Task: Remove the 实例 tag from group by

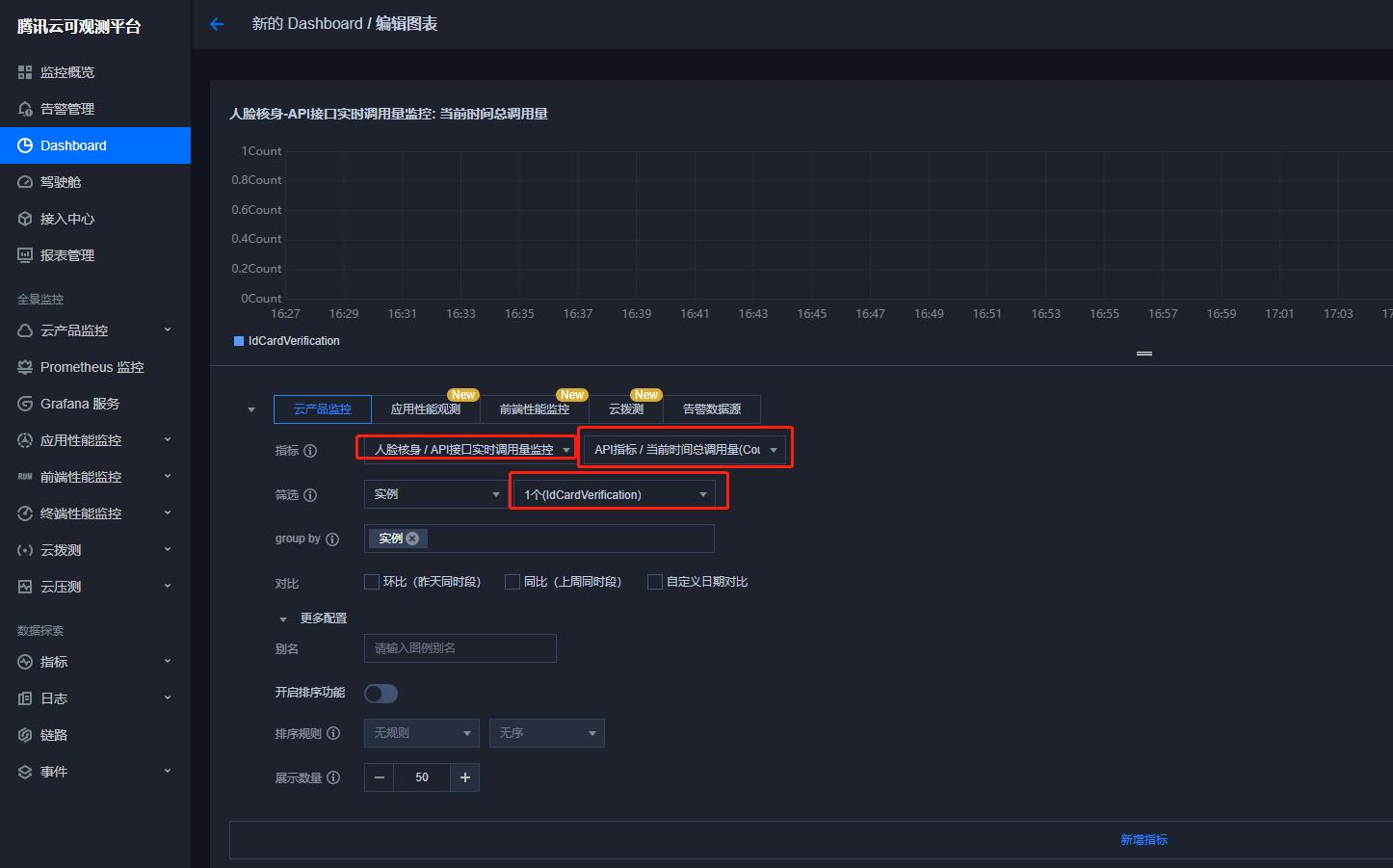Action: pos(412,539)
